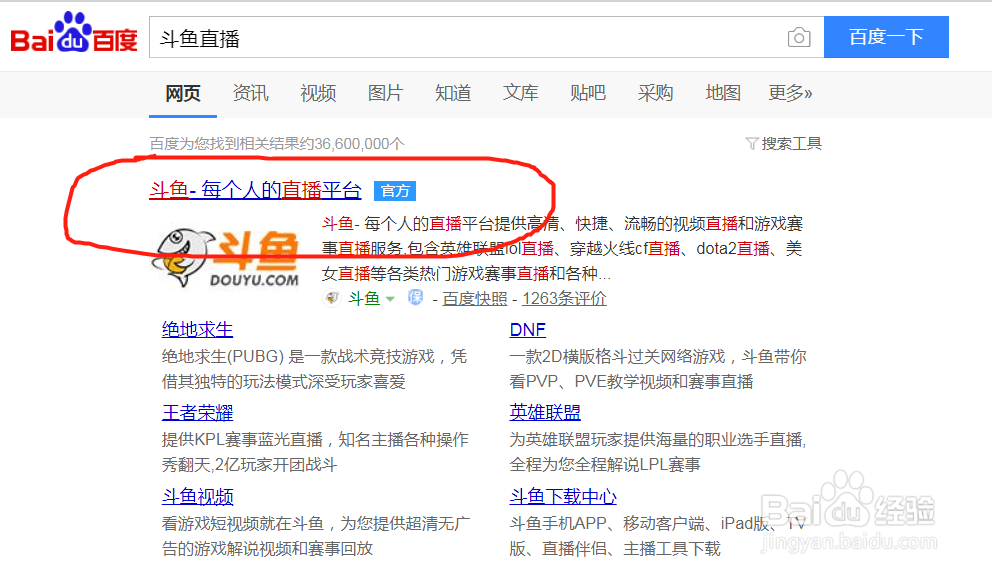Click the description 一款2D横版格斗过关网络游戏
Viewport: 992px width, 576px height.
[x=658, y=369]
